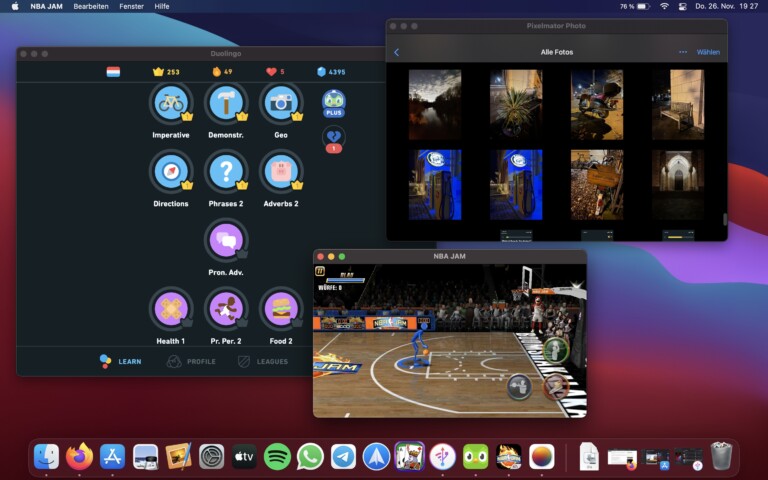The width and height of the screenshot is (768, 480).
Task: Start the Demonstr. hammer lesson
Action: [226, 104]
